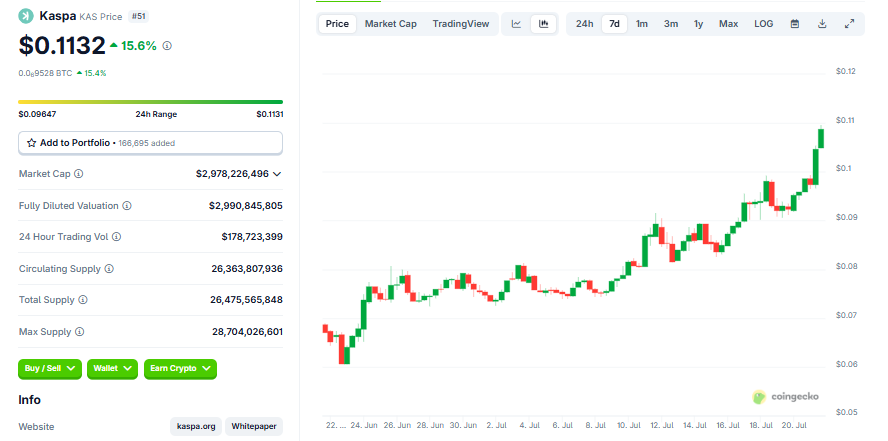Click the Kaspa coin logo

26,16
